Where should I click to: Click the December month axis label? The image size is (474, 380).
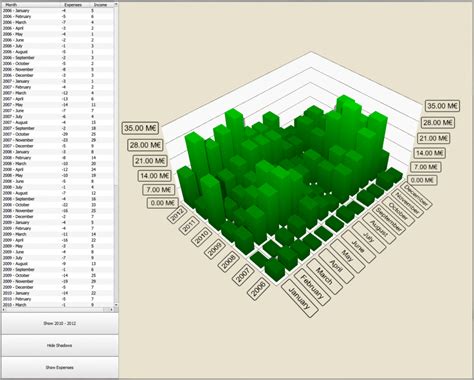(416, 195)
